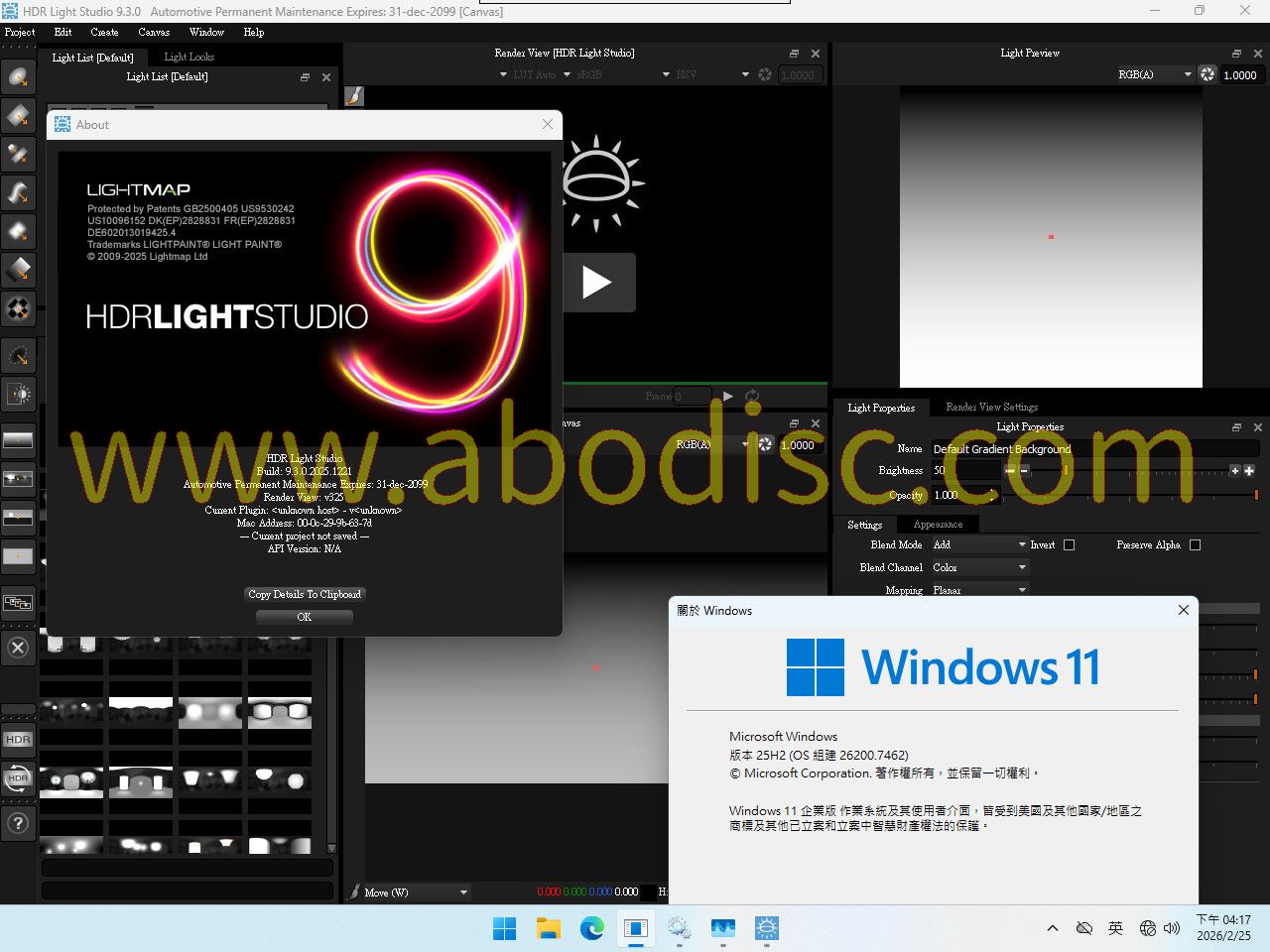Click the orange Brightness slider handle
Screen dimensions: 1270x952
(x=1066, y=471)
